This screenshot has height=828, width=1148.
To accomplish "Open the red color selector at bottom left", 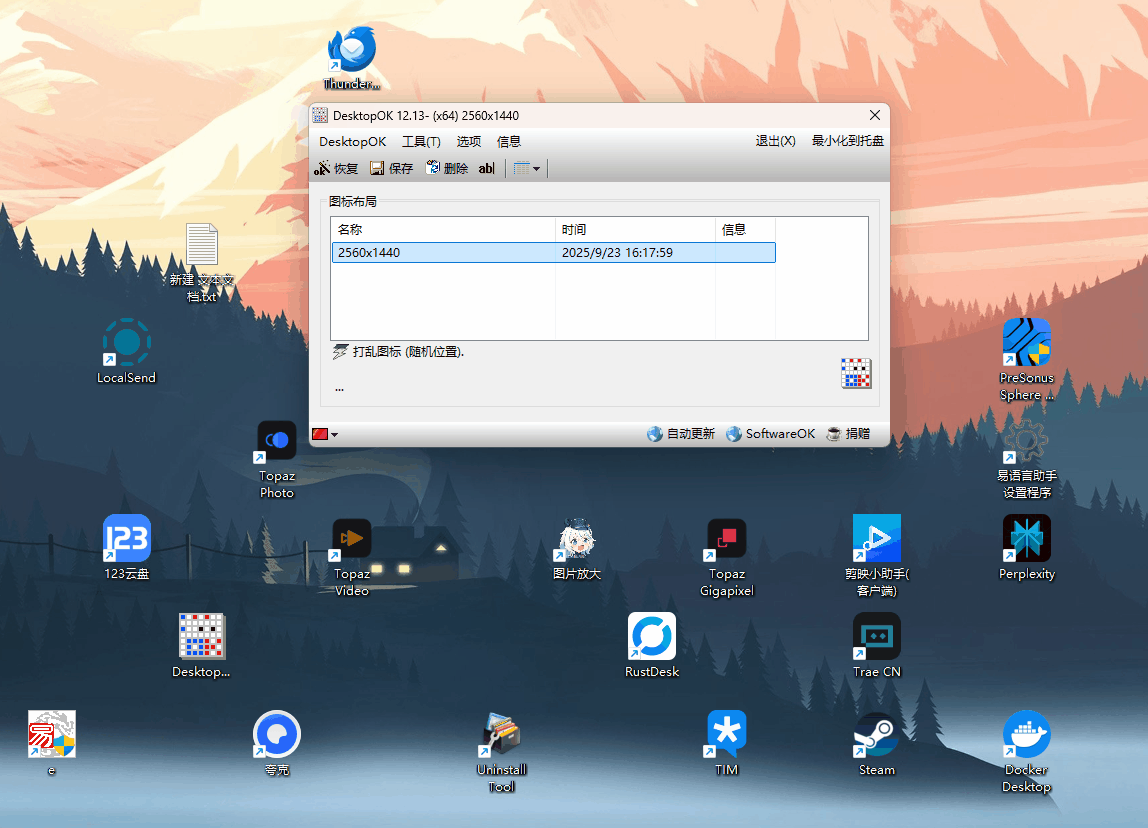I will (x=322, y=434).
